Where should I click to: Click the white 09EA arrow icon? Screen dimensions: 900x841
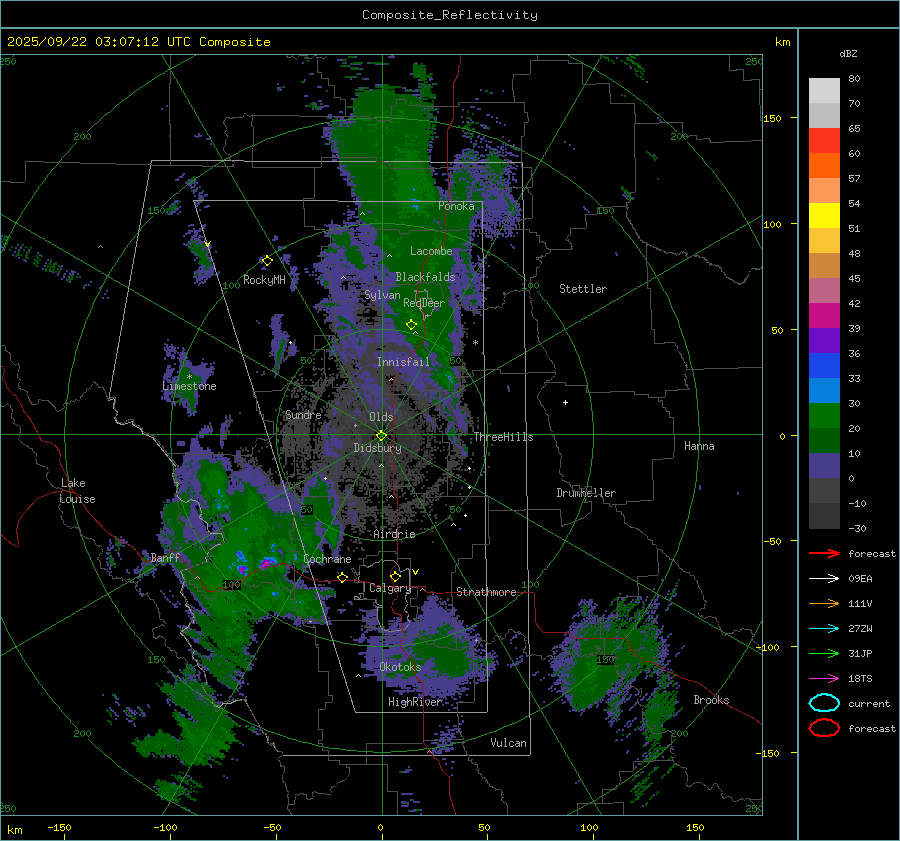pyautogui.click(x=824, y=578)
